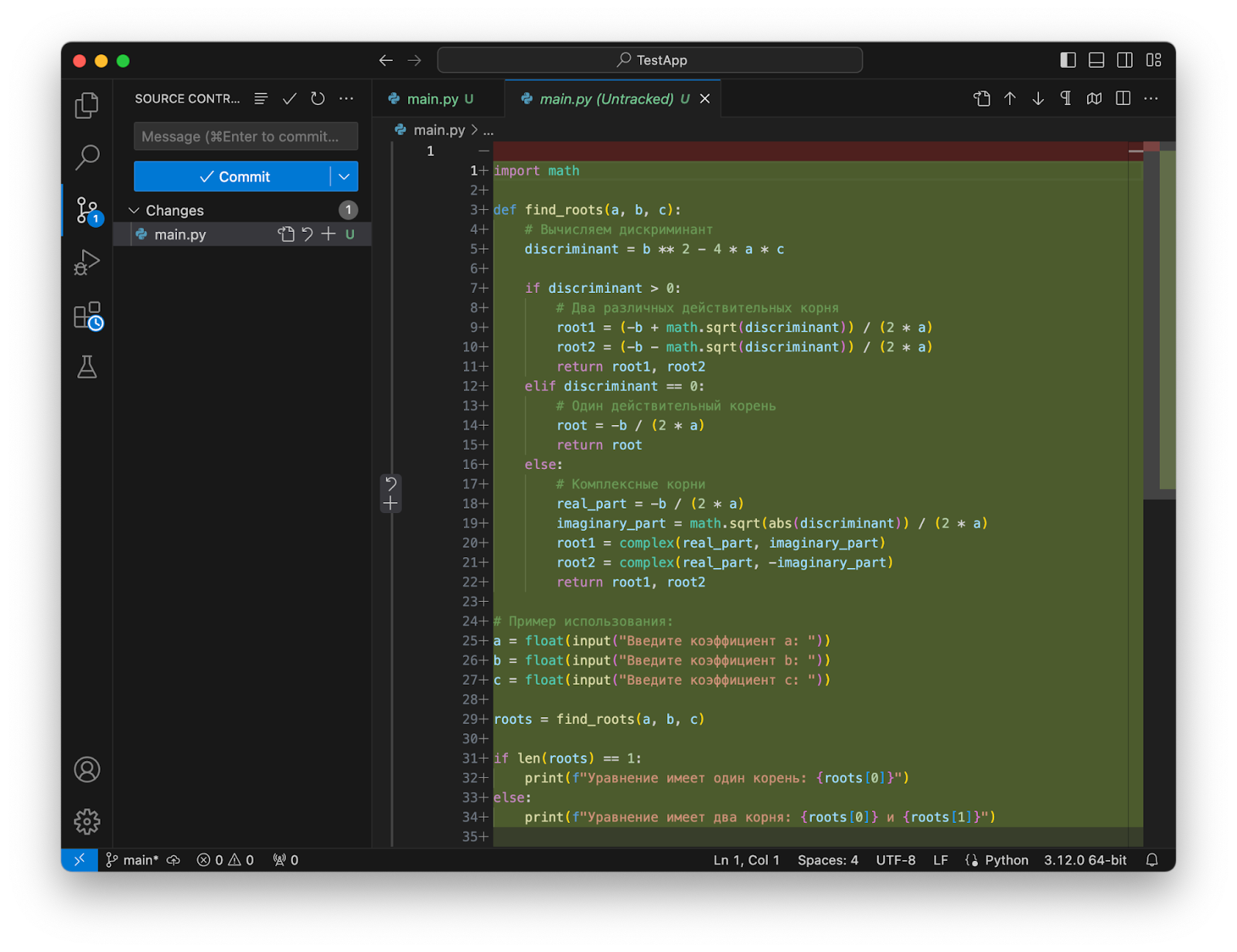Screen dimensions: 1237x952
Task: Toggle secondary side bar visibility
Action: pyautogui.click(x=1125, y=60)
